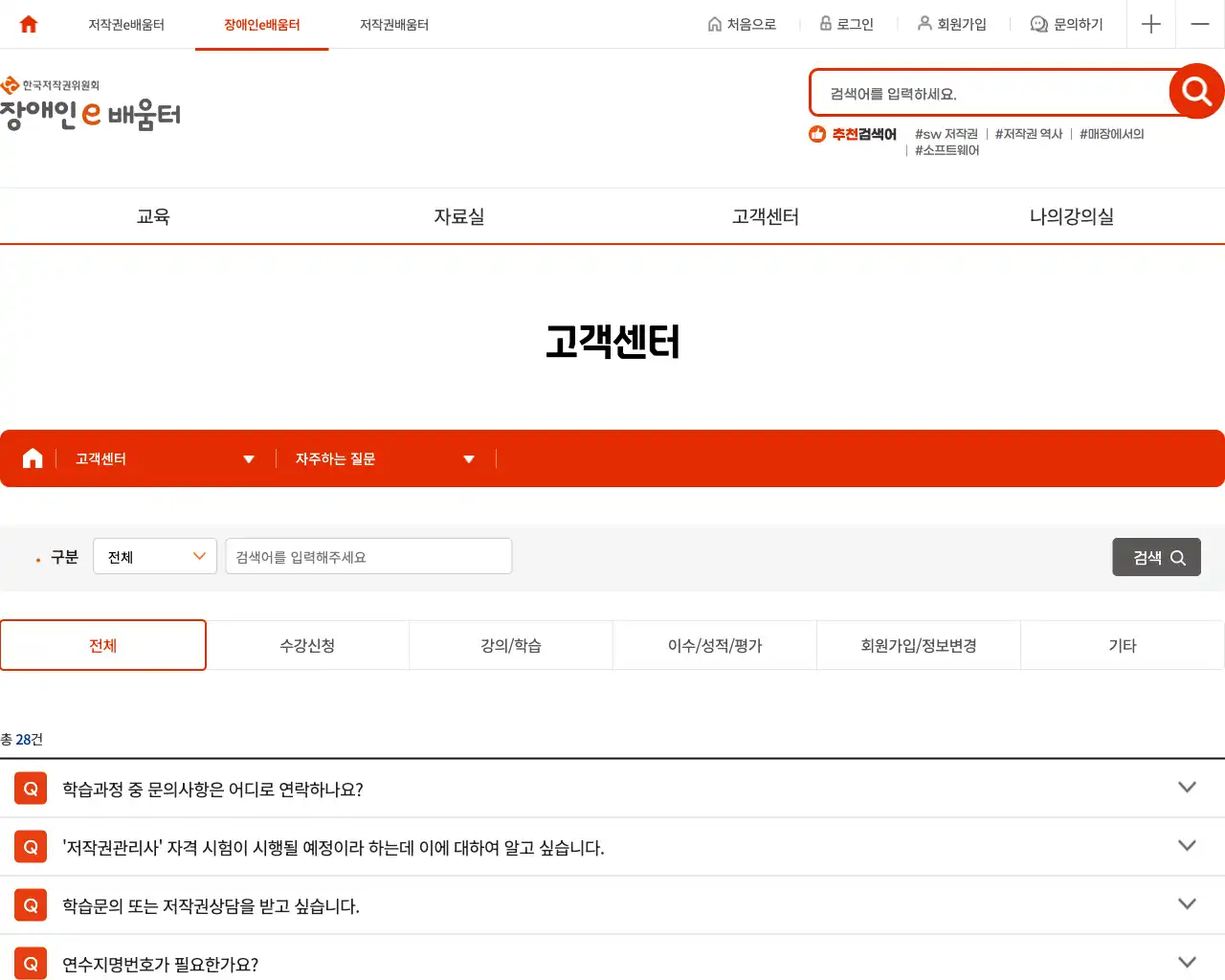Open the 구분 전체 dropdown
Viewport: 1225px width, 980px height.
pyautogui.click(x=154, y=556)
